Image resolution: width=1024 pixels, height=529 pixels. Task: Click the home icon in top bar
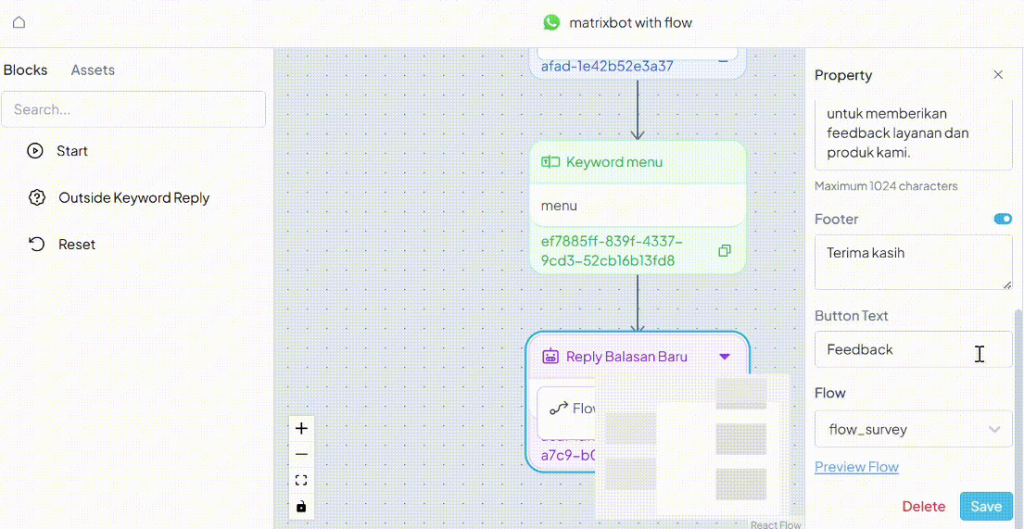[18, 22]
